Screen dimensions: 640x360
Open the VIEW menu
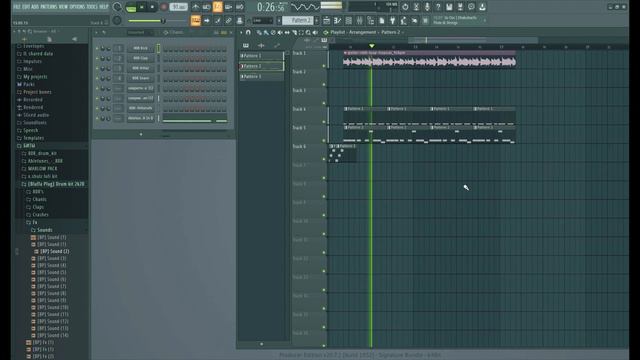click(x=63, y=7)
